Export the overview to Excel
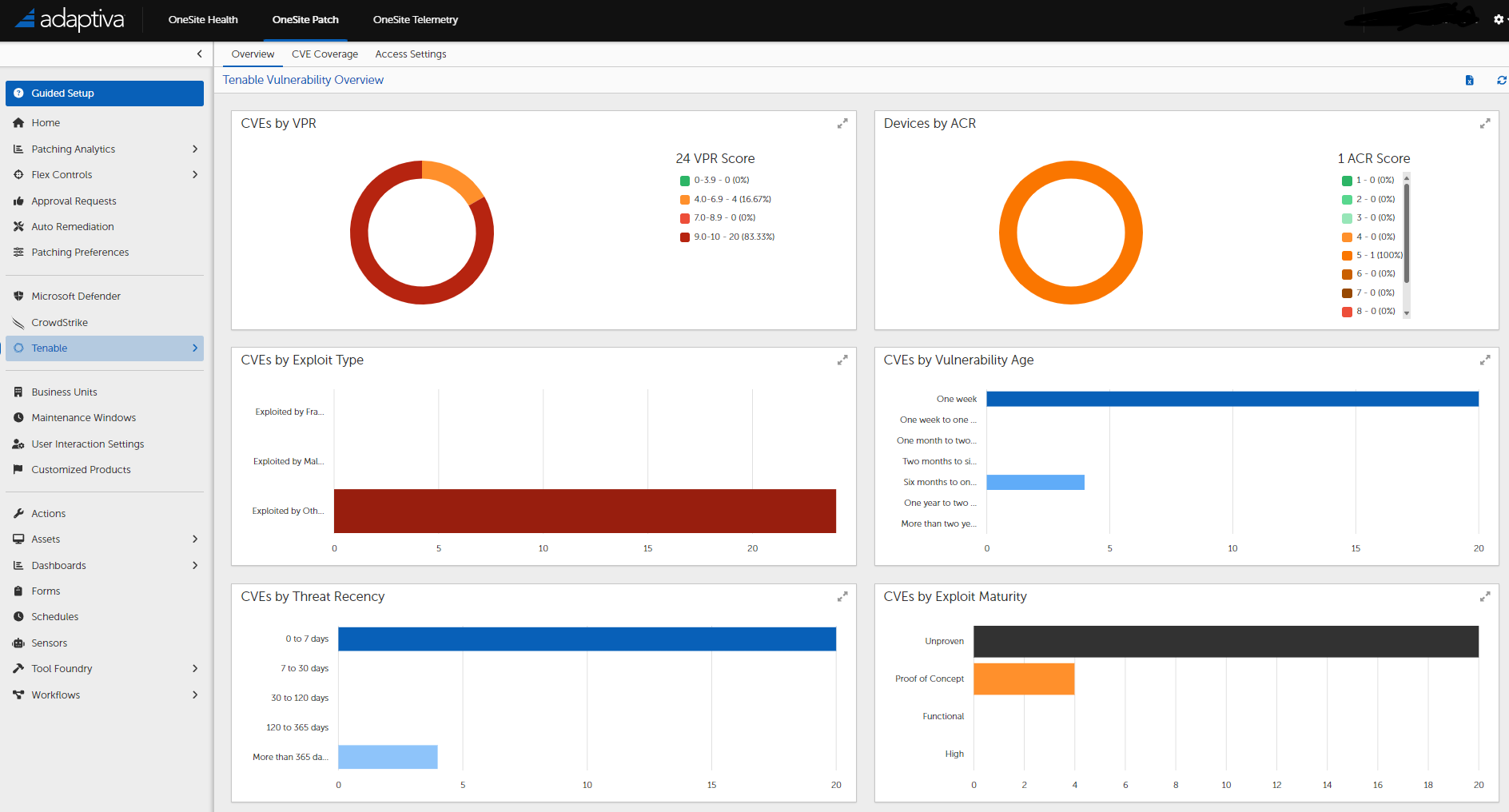 [1469, 80]
